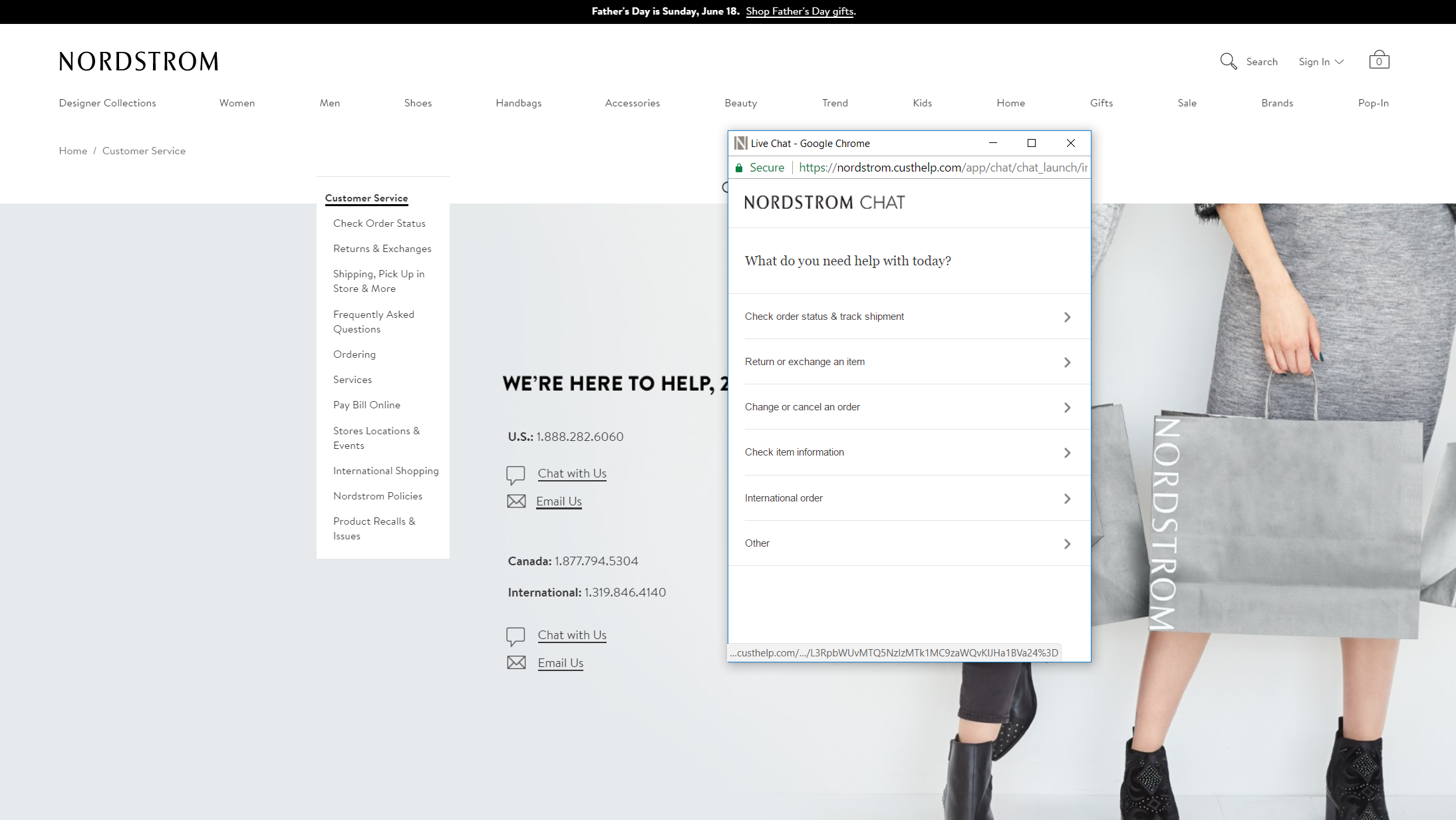The width and height of the screenshot is (1456, 820).
Task: Open the Sale menu
Action: [1187, 103]
